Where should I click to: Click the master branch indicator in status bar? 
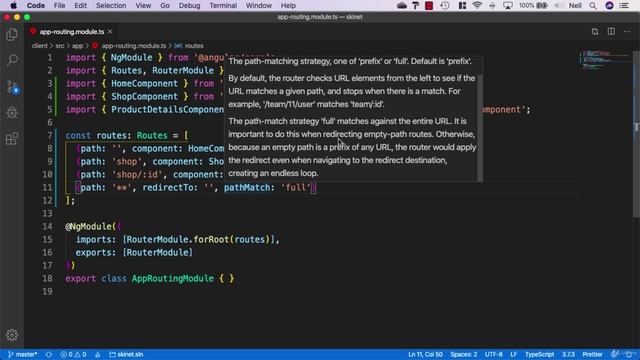point(22,354)
